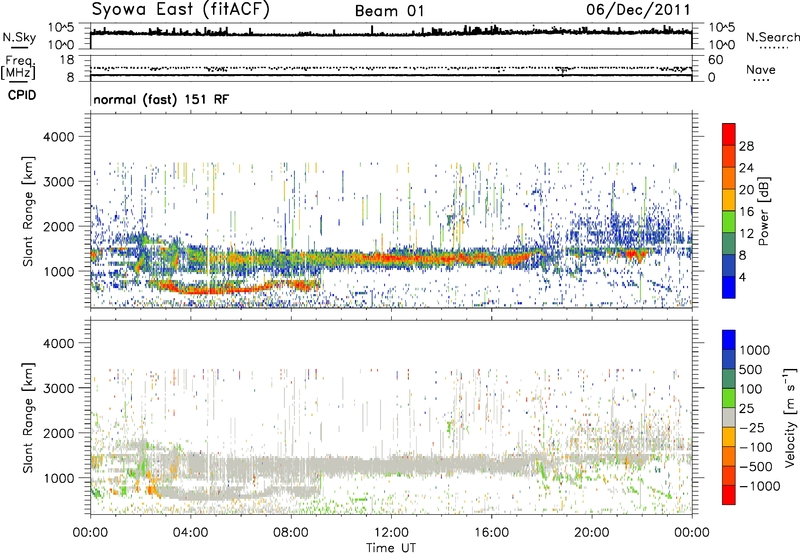Click the '16' power colorbar label
Viewport: 800px width, 554px height.
(746, 212)
